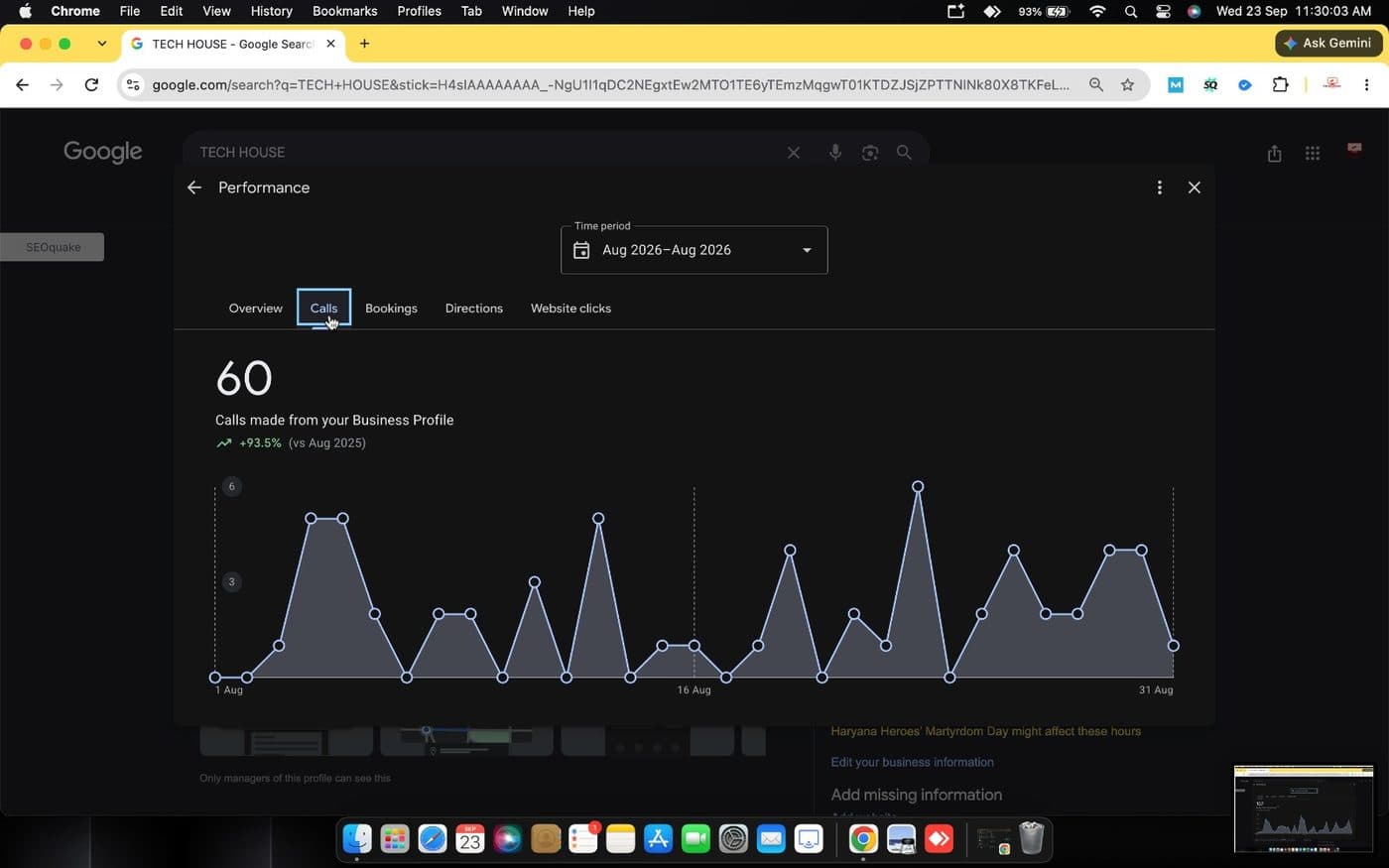Open Google Lens image search icon
The width and height of the screenshot is (1389, 868).
(870, 153)
